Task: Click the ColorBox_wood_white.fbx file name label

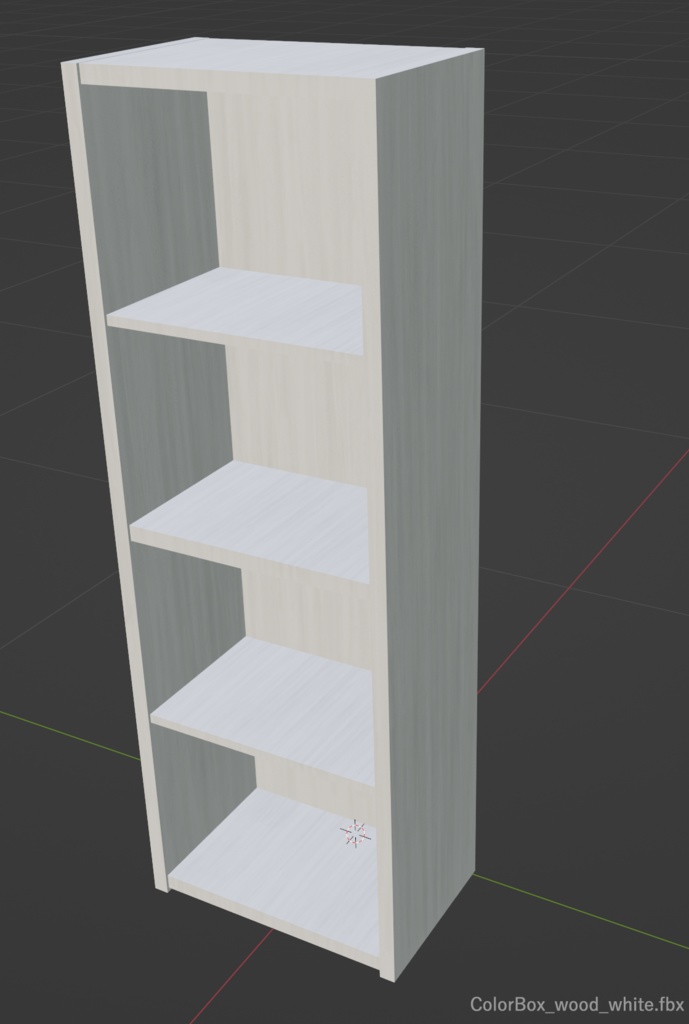Action: 575,1004
